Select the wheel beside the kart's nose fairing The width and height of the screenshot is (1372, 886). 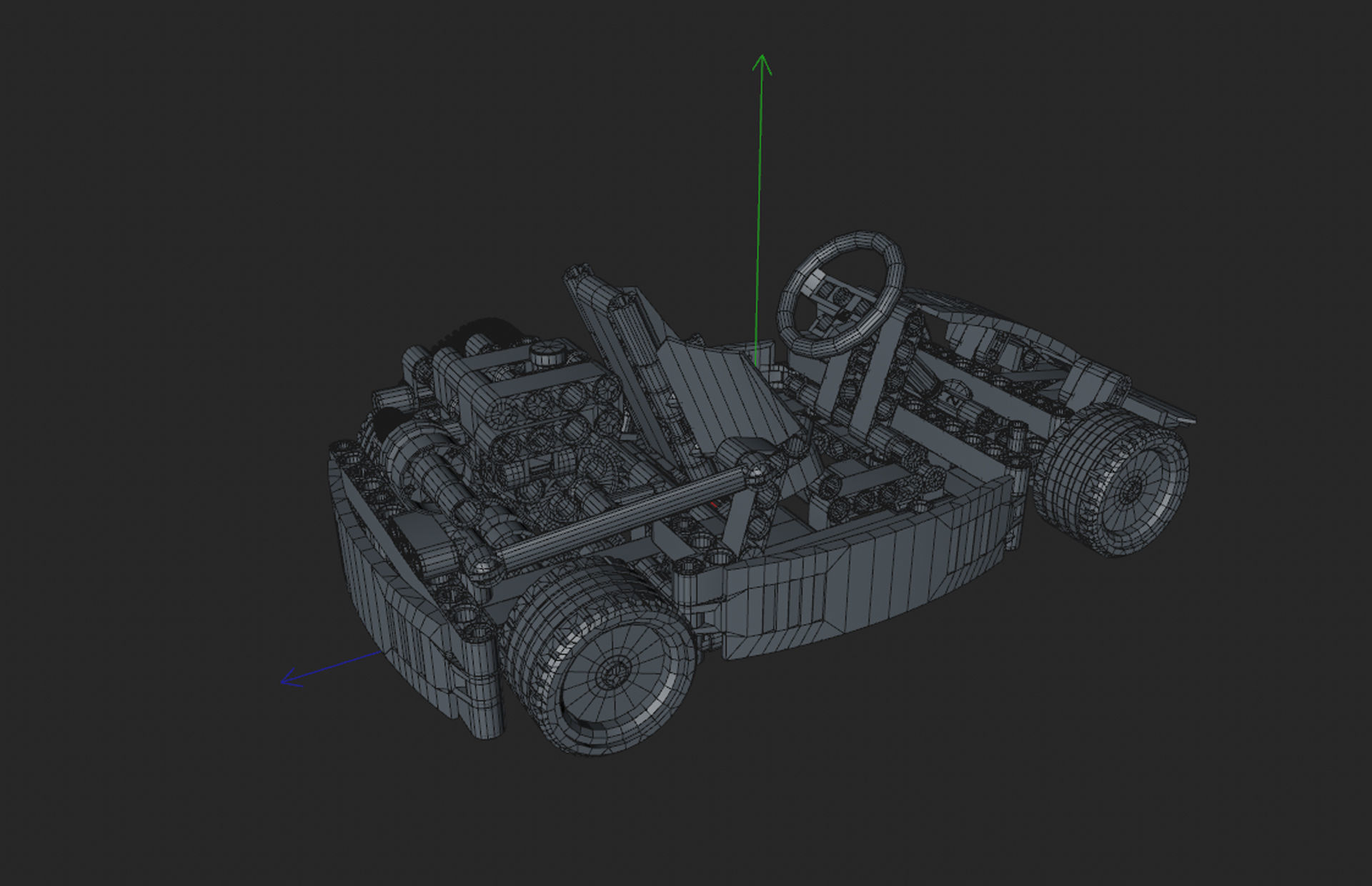1113,481
